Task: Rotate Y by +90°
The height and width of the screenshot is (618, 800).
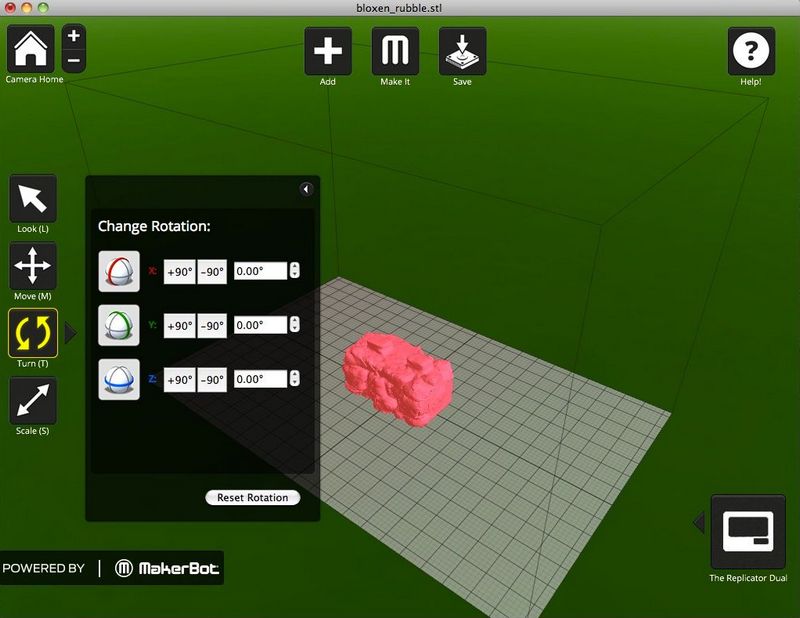Action: coord(180,326)
